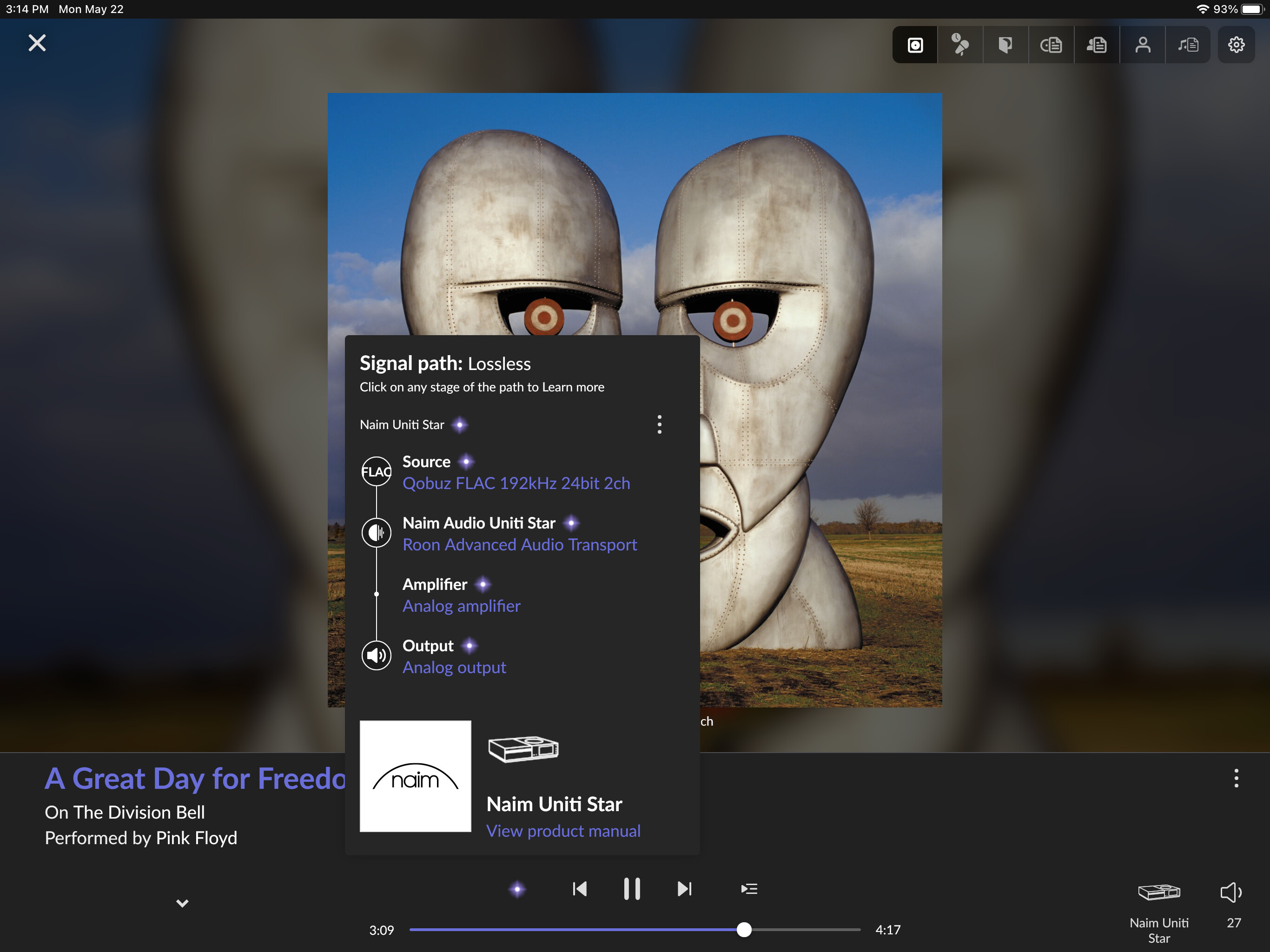Skip to next track
1270x952 pixels.
tap(684, 889)
